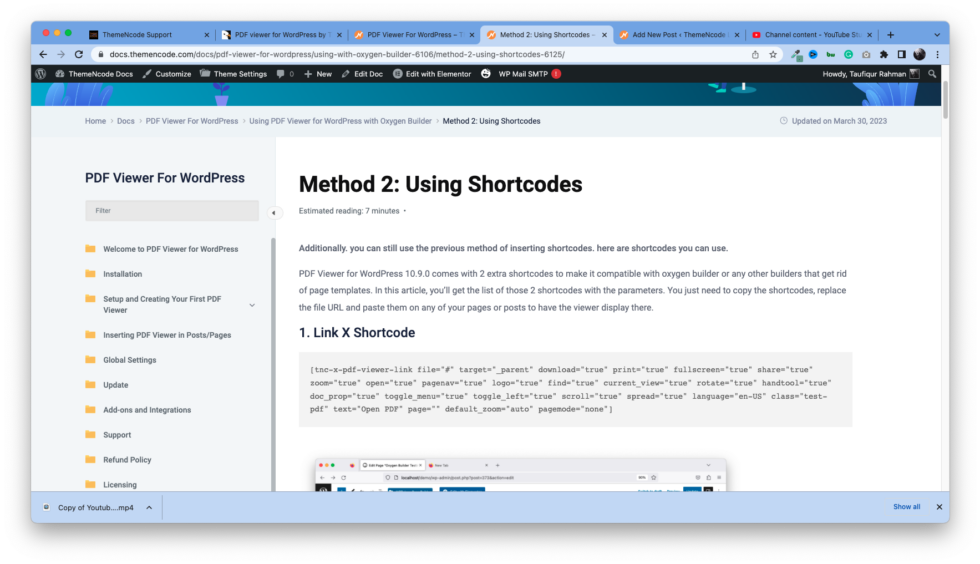Click the Grammarly extension icon

pyautogui.click(x=848, y=54)
